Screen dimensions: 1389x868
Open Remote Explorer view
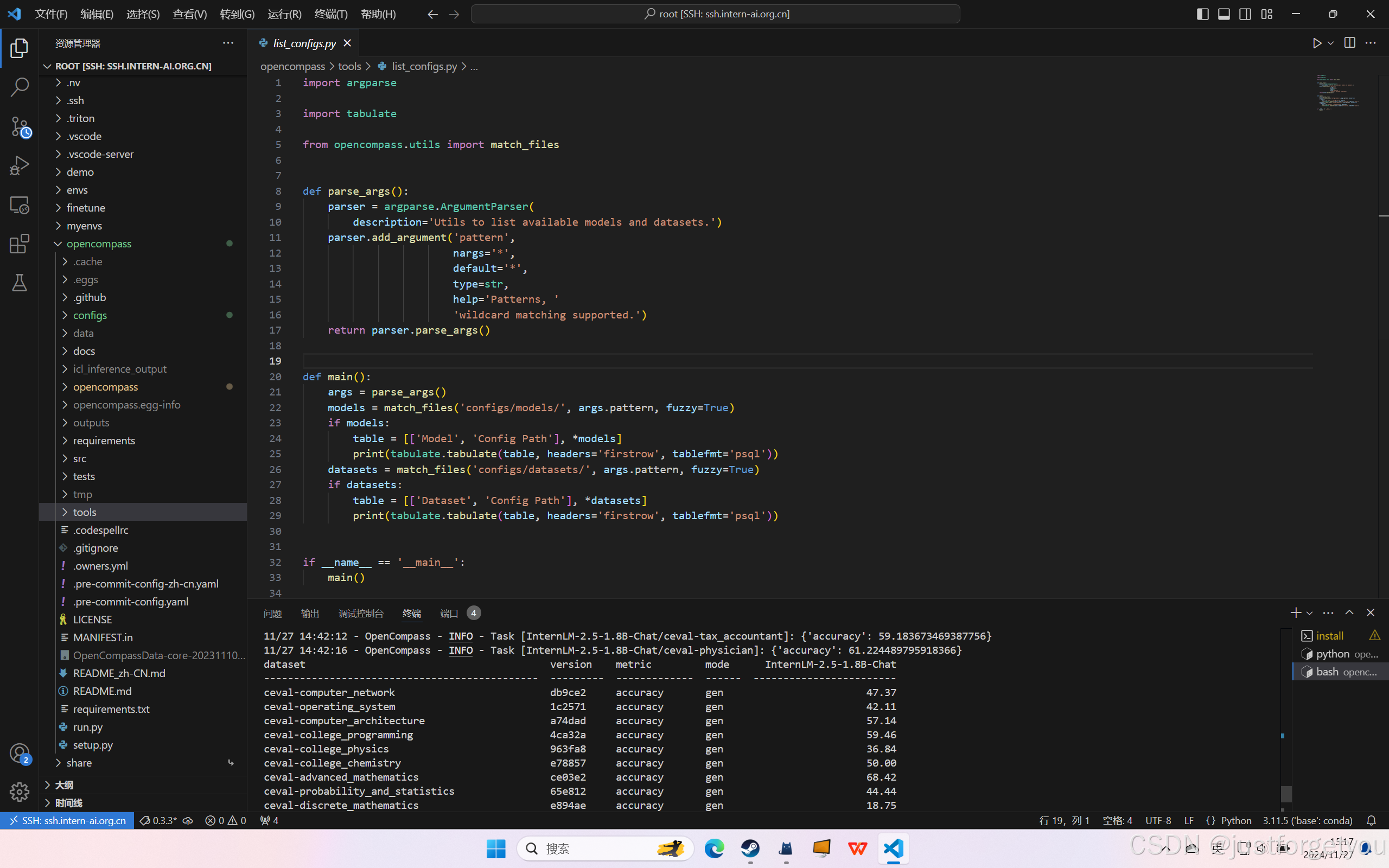pyautogui.click(x=20, y=205)
